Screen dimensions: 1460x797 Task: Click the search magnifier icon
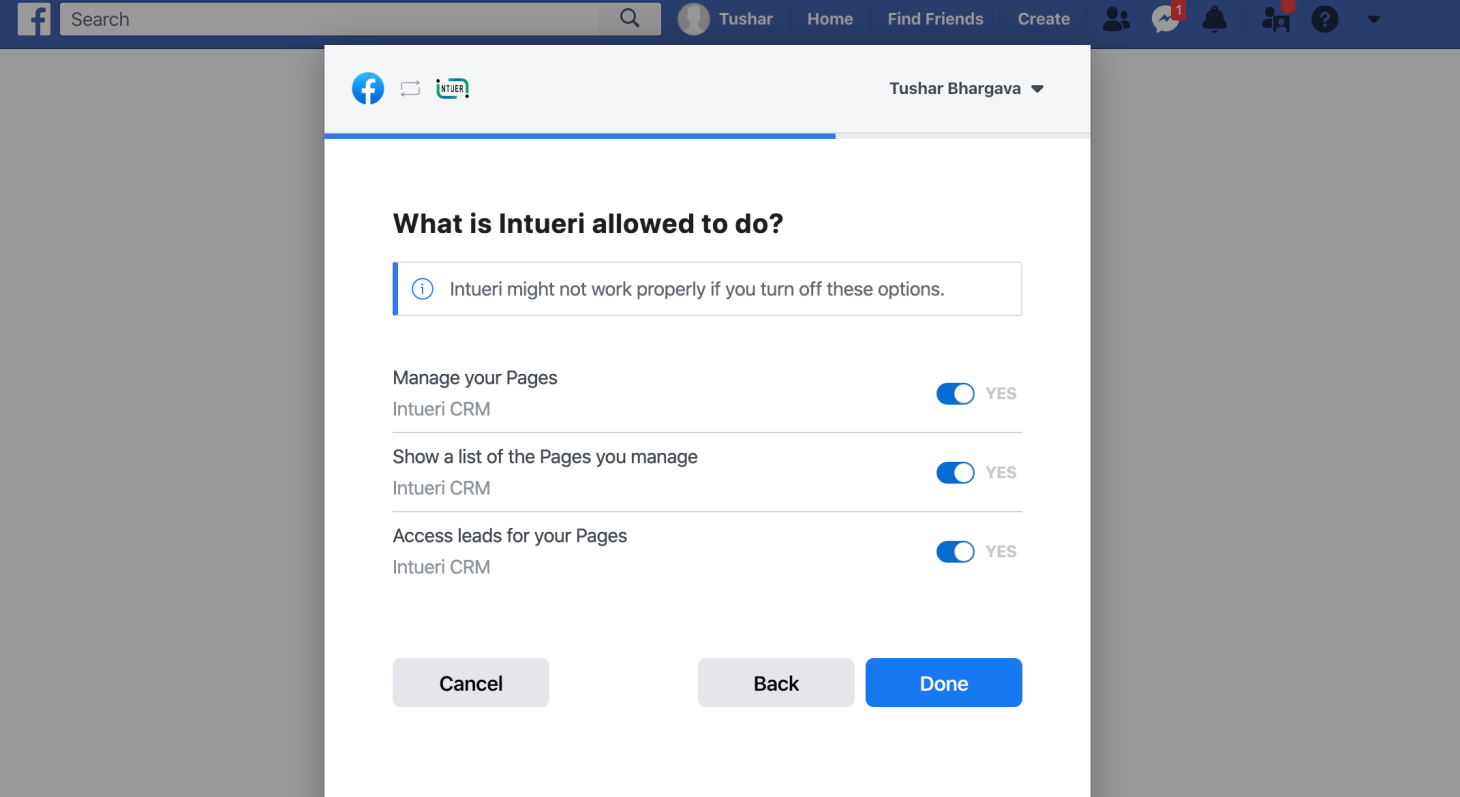point(629,19)
